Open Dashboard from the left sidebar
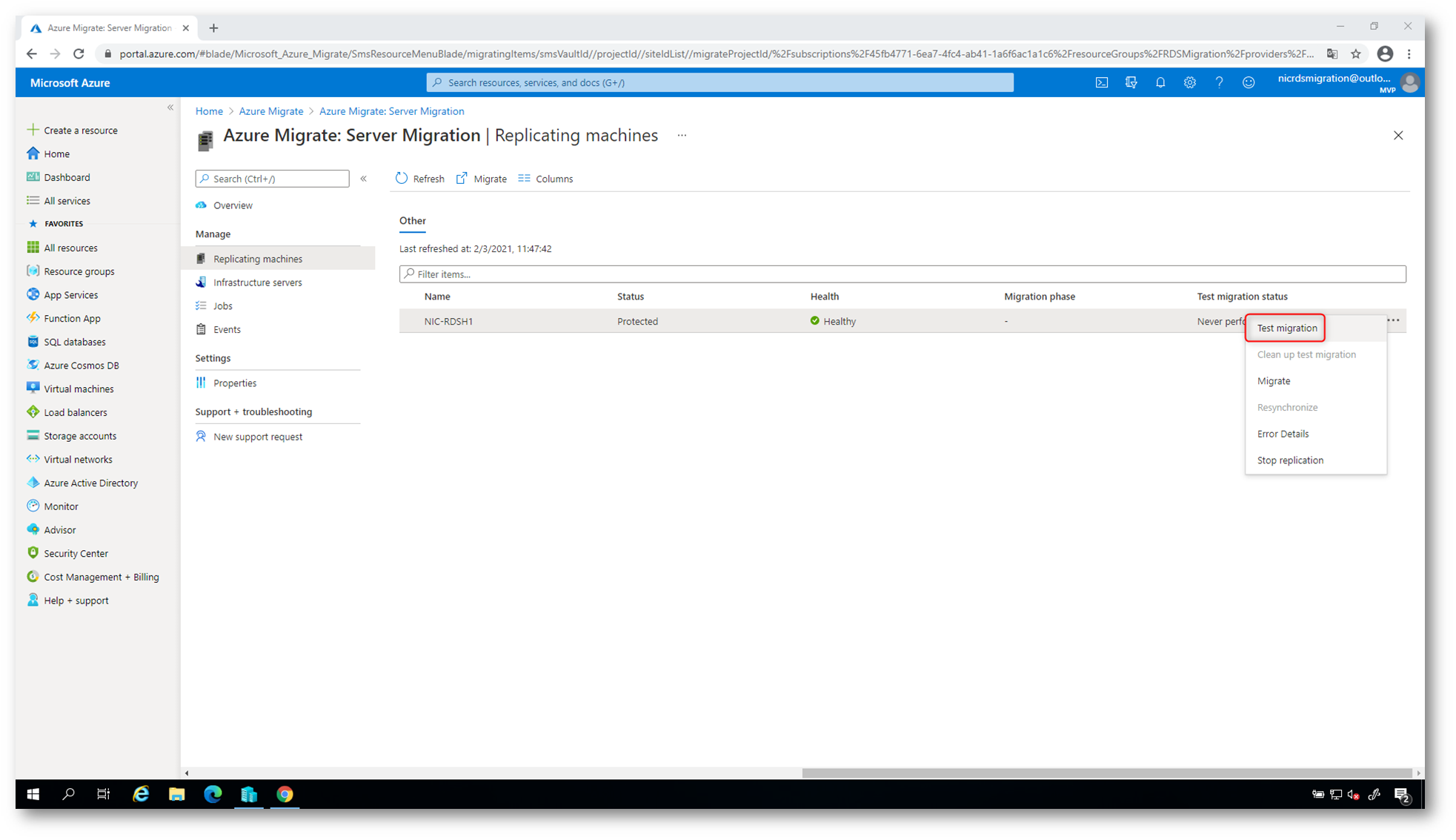This screenshot has width=1456, height=840. point(67,177)
